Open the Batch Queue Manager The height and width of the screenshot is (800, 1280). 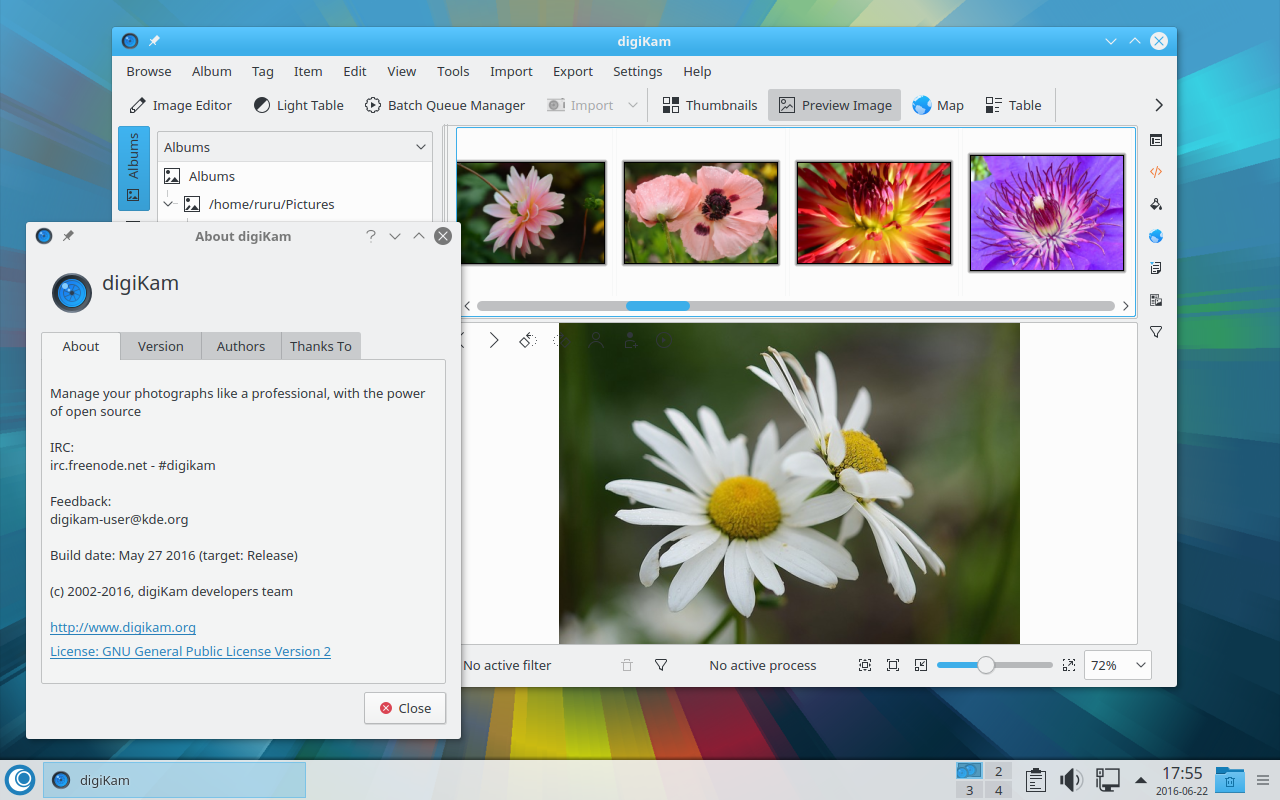(444, 105)
